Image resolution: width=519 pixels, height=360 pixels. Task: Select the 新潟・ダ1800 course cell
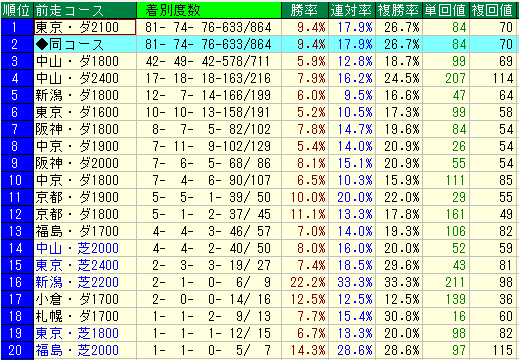[x=85, y=95]
